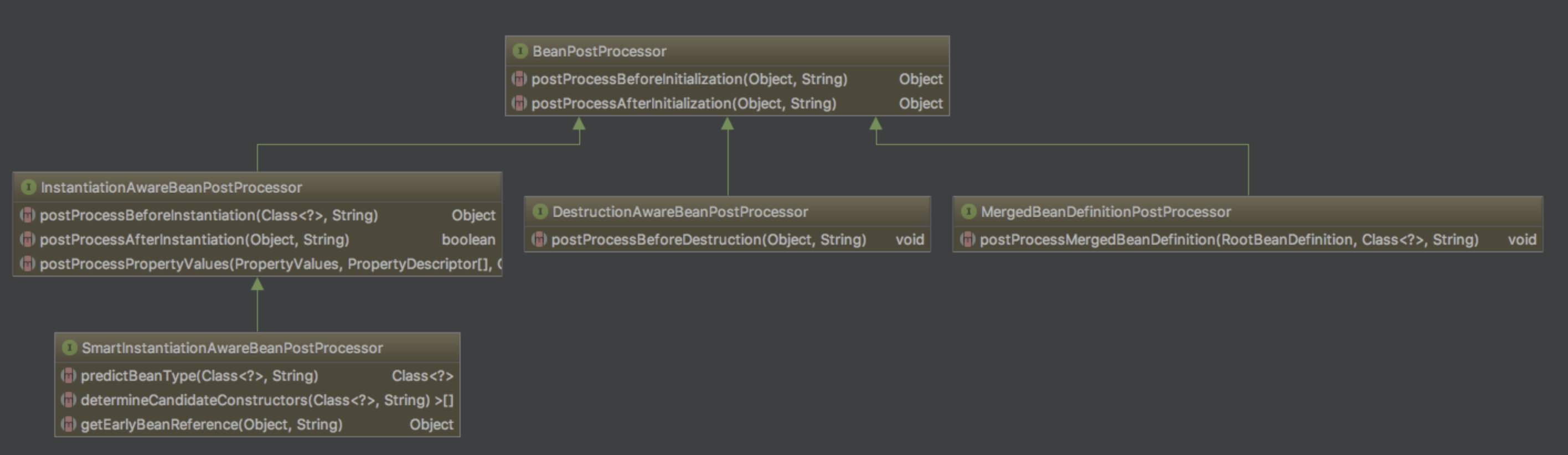
Task: Click Object return type of postProcessAfterInitialization
Action: (920, 104)
